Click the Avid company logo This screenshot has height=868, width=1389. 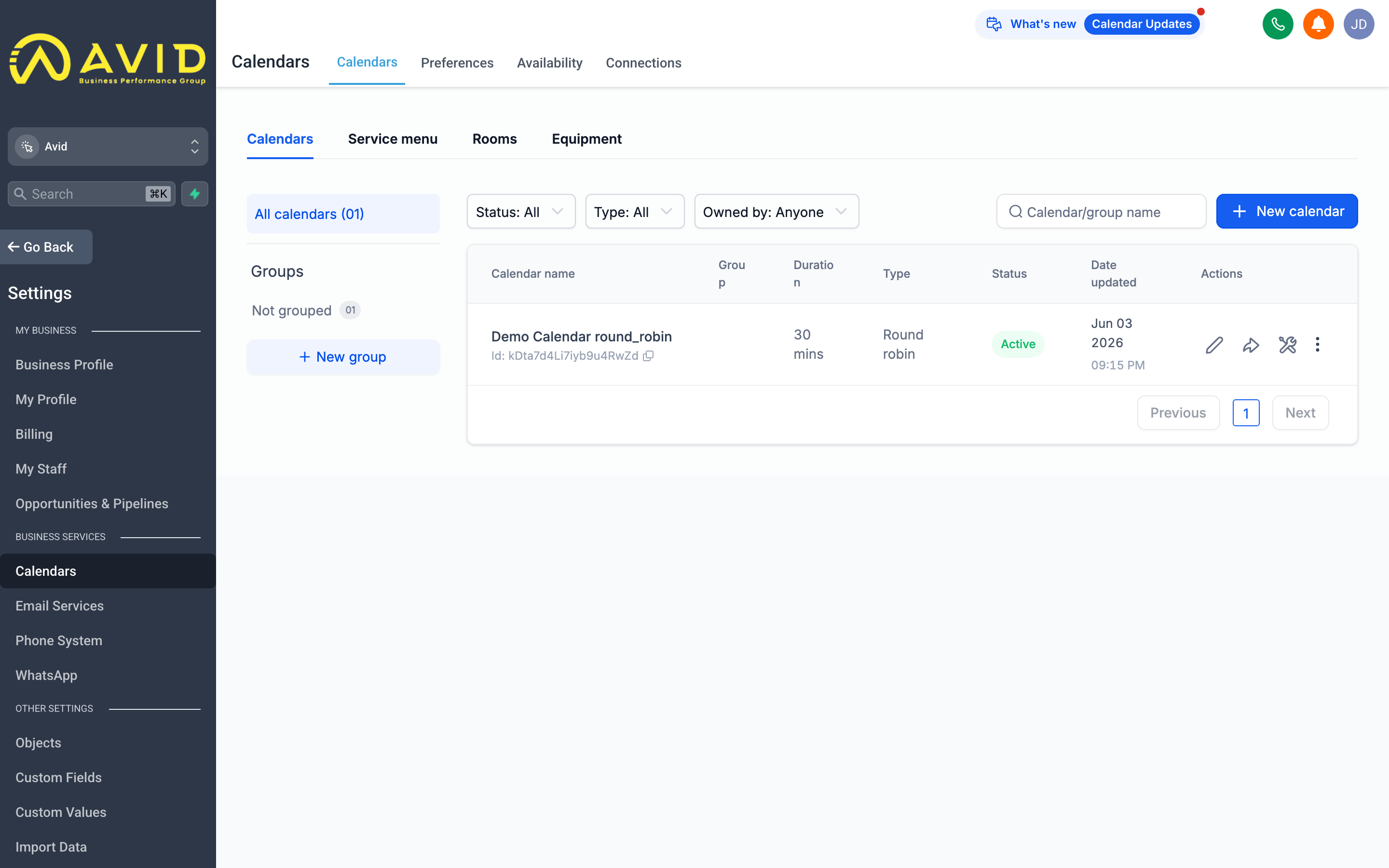tap(108, 58)
